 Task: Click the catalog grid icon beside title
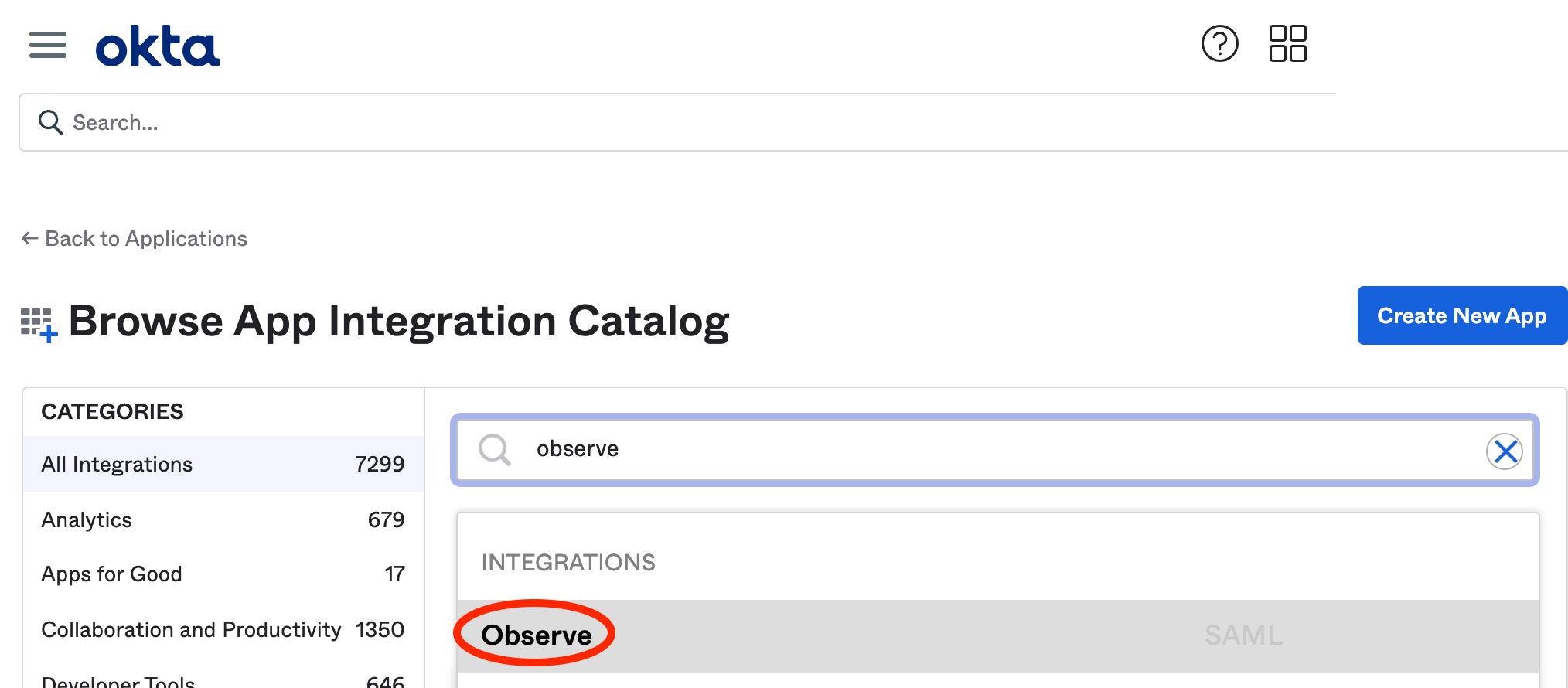click(x=39, y=325)
